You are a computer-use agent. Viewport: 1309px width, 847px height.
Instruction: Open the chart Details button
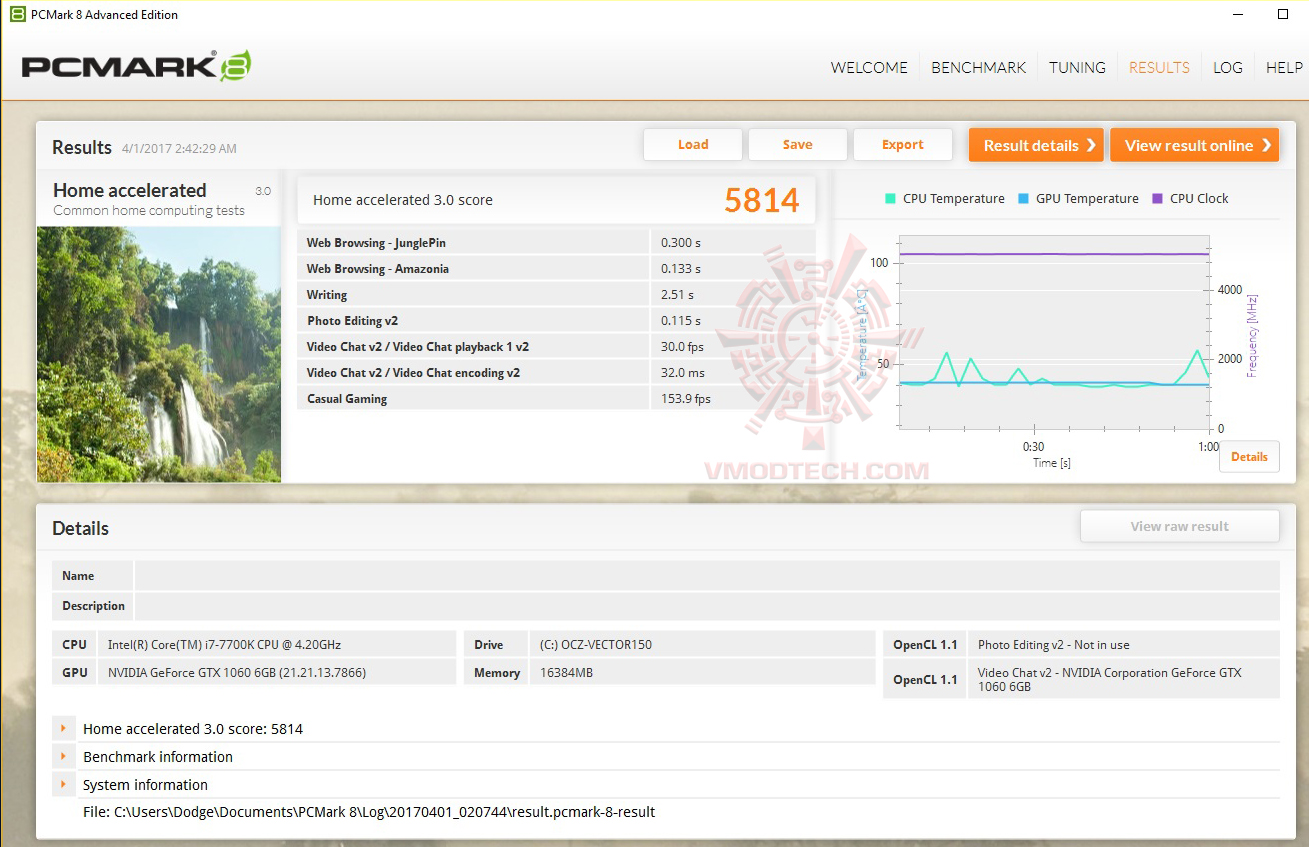click(1249, 457)
